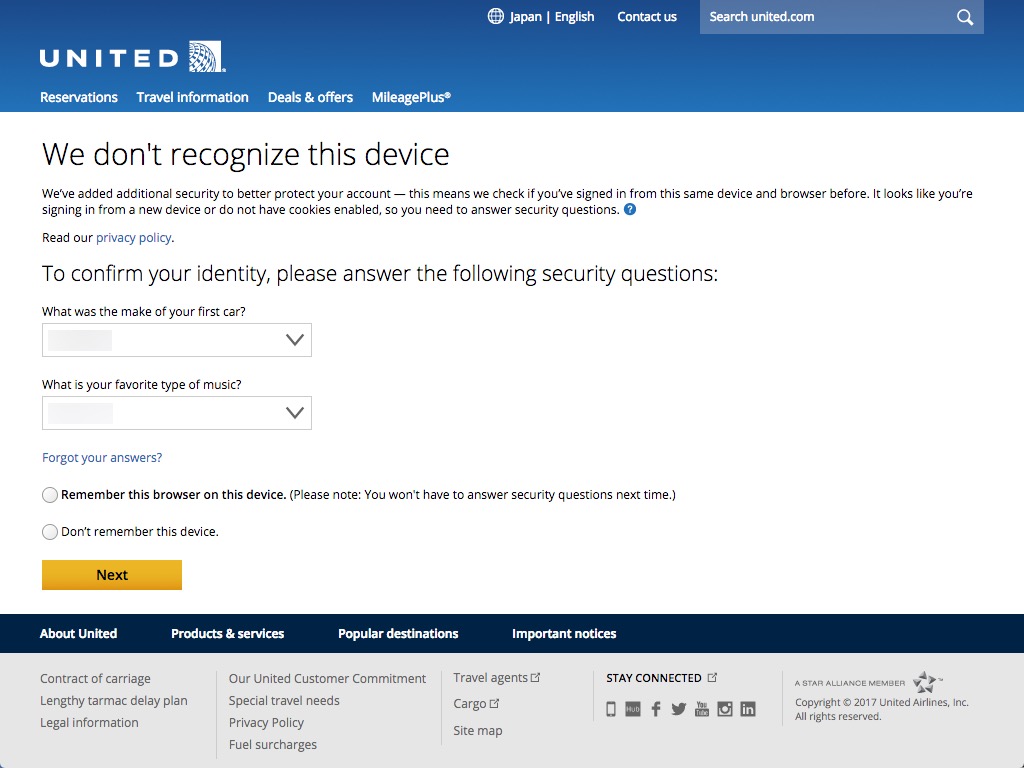This screenshot has width=1024, height=768.
Task: Open the 'Forgot your answers?' link
Action: pyautogui.click(x=101, y=457)
